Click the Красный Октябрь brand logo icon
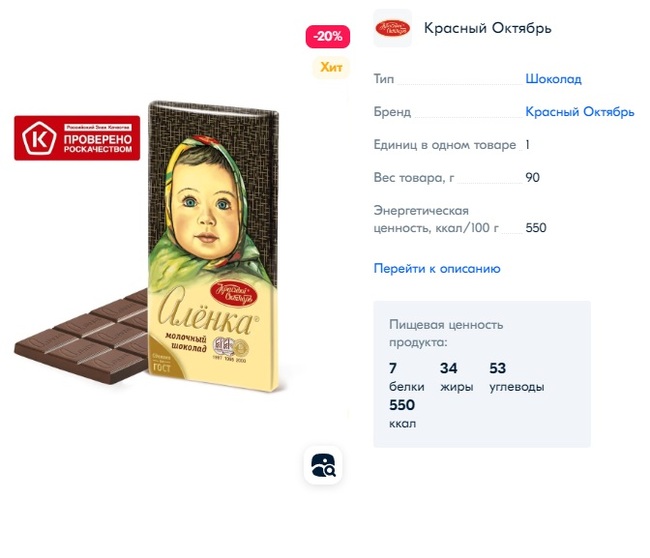Image resolution: width=650 pixels, height=558 pixels. click(x=393, y=28)
